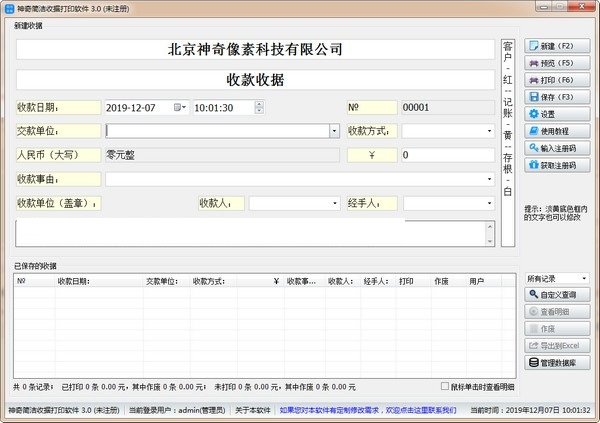Sort by the 收款人 column header

point(343,281)
